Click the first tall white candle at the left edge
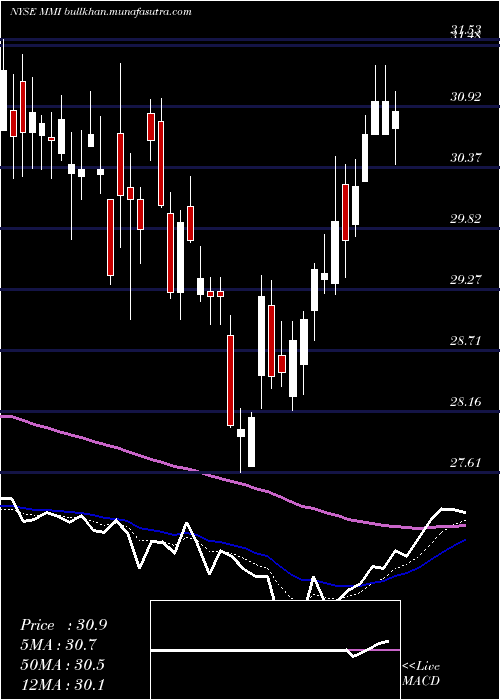This screenshot has height=700, width=500. point(4,100)
